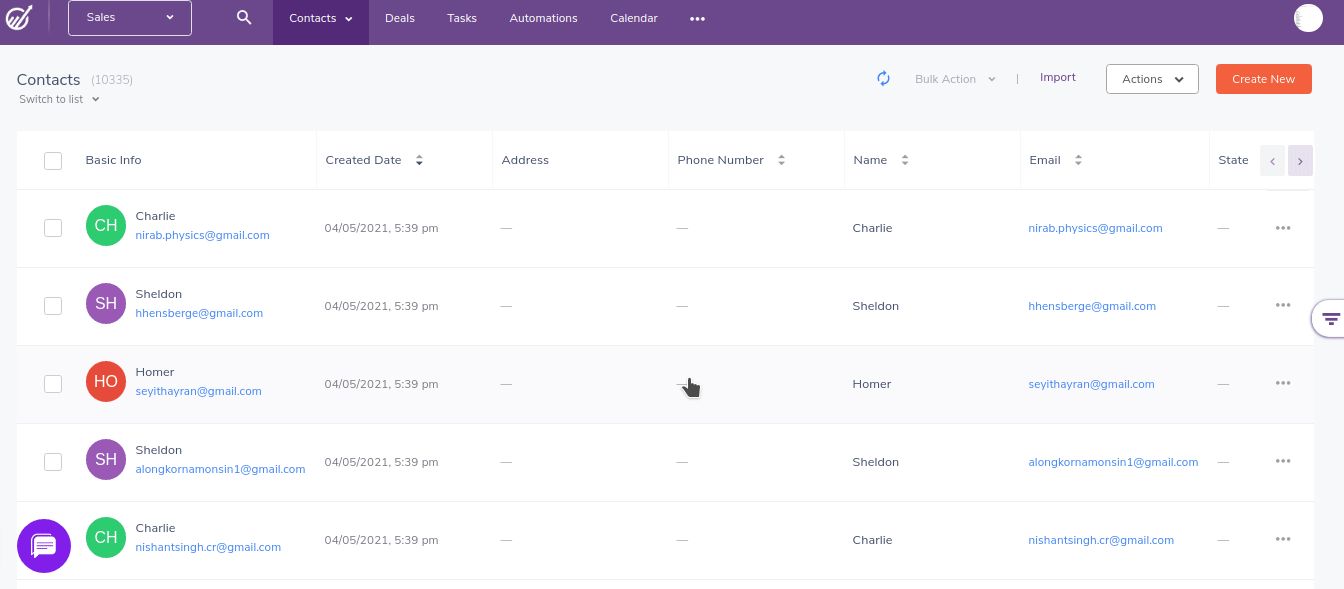1344x589 pixels.
Task: Open the Actions dropdown button
Action: [x=1152, y=79]
